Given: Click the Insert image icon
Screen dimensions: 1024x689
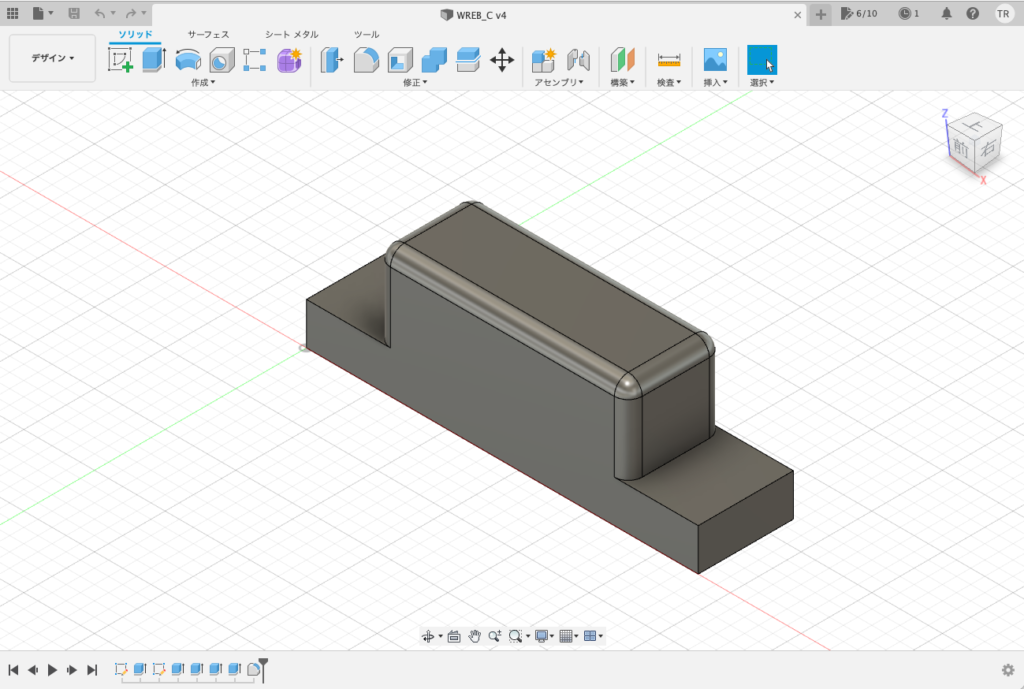Looking at the screenshot, I should pyautogui.click(x=714, y=60).
